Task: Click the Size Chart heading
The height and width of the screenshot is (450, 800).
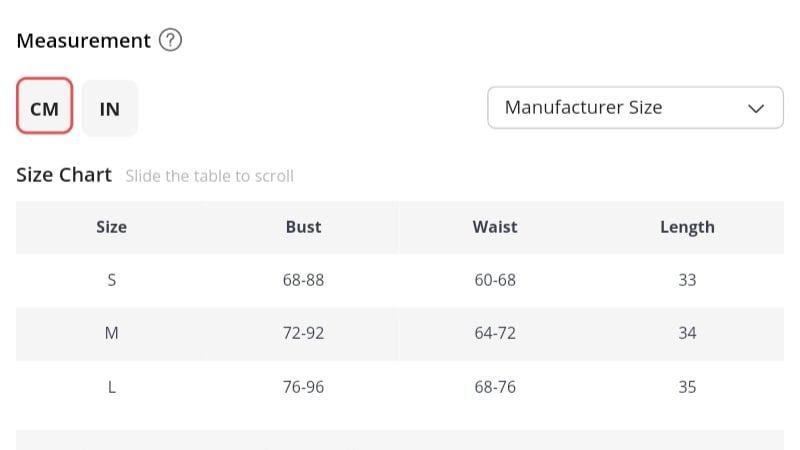Action: tap(64, 175)
